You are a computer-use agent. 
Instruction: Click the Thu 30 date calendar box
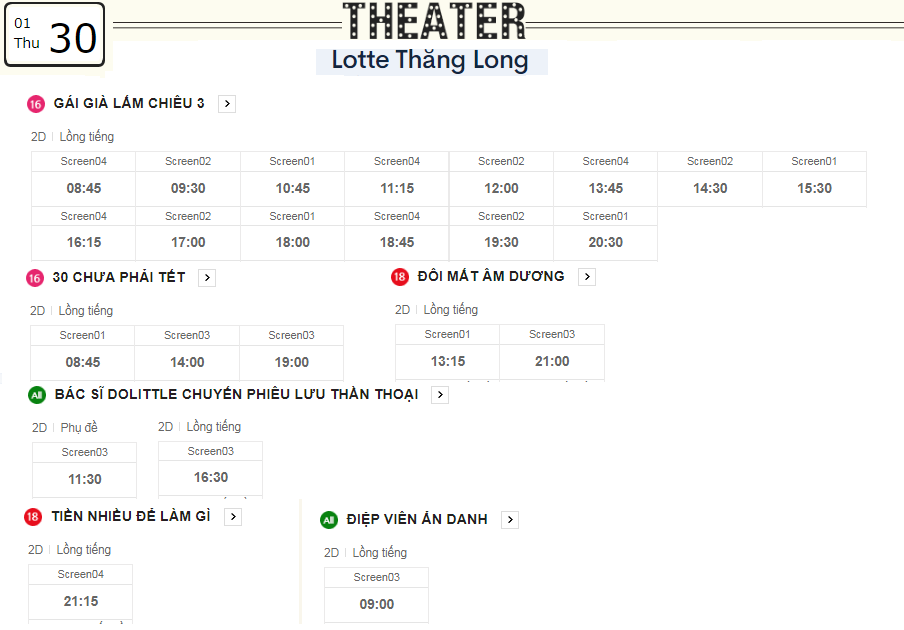pos(55,35)
